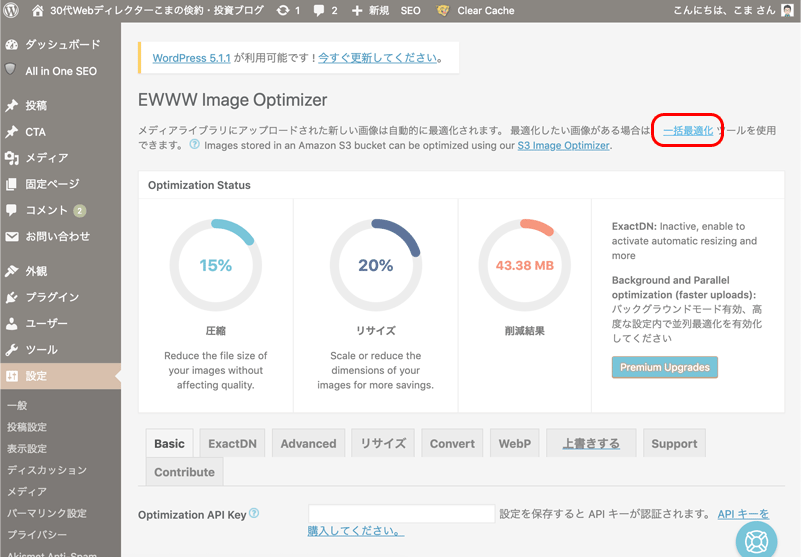The height and width of the screenshot is (557, 801).
Task: Click the メディア sidebar icon
Action: pos(12,158)
